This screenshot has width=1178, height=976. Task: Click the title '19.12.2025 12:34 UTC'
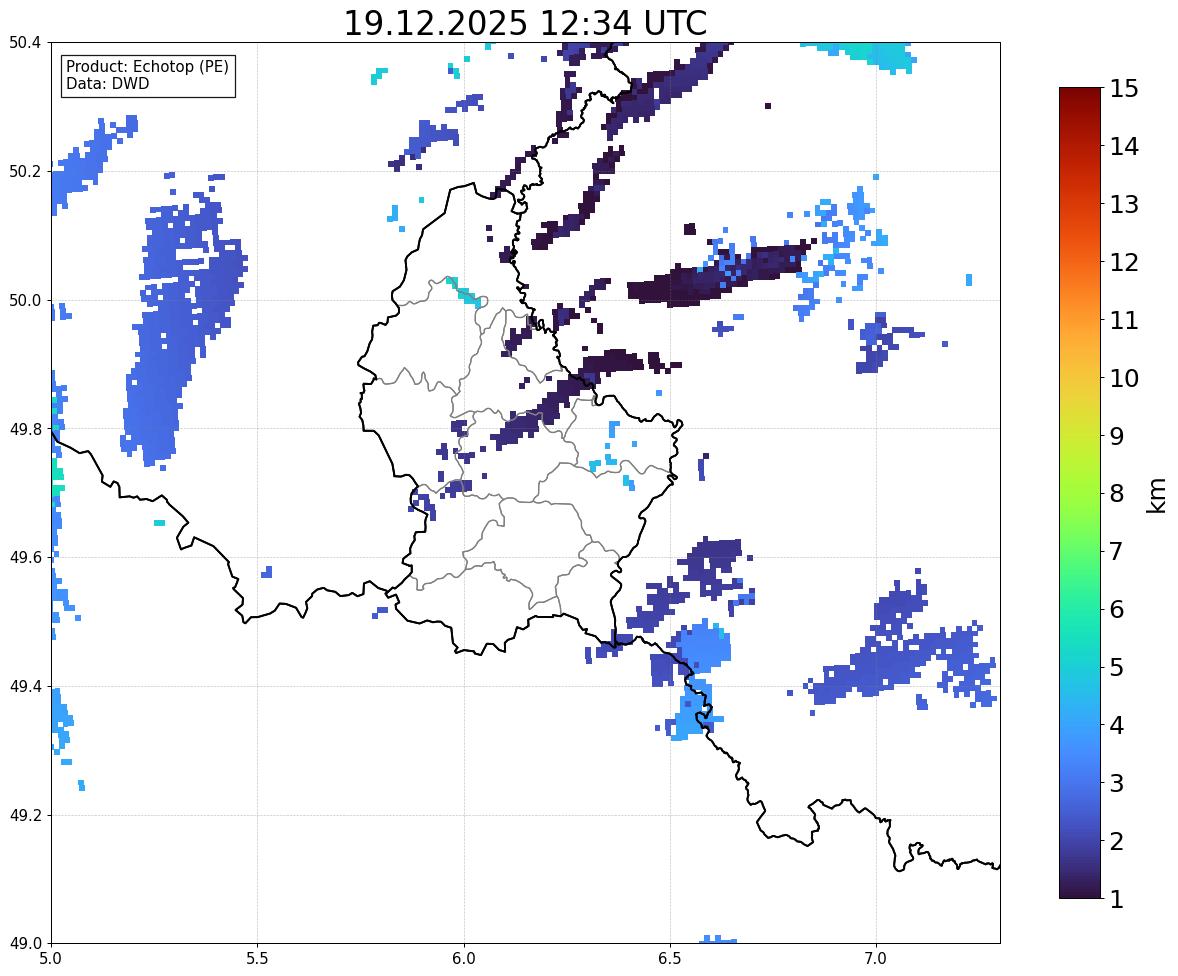coord(525,23)
